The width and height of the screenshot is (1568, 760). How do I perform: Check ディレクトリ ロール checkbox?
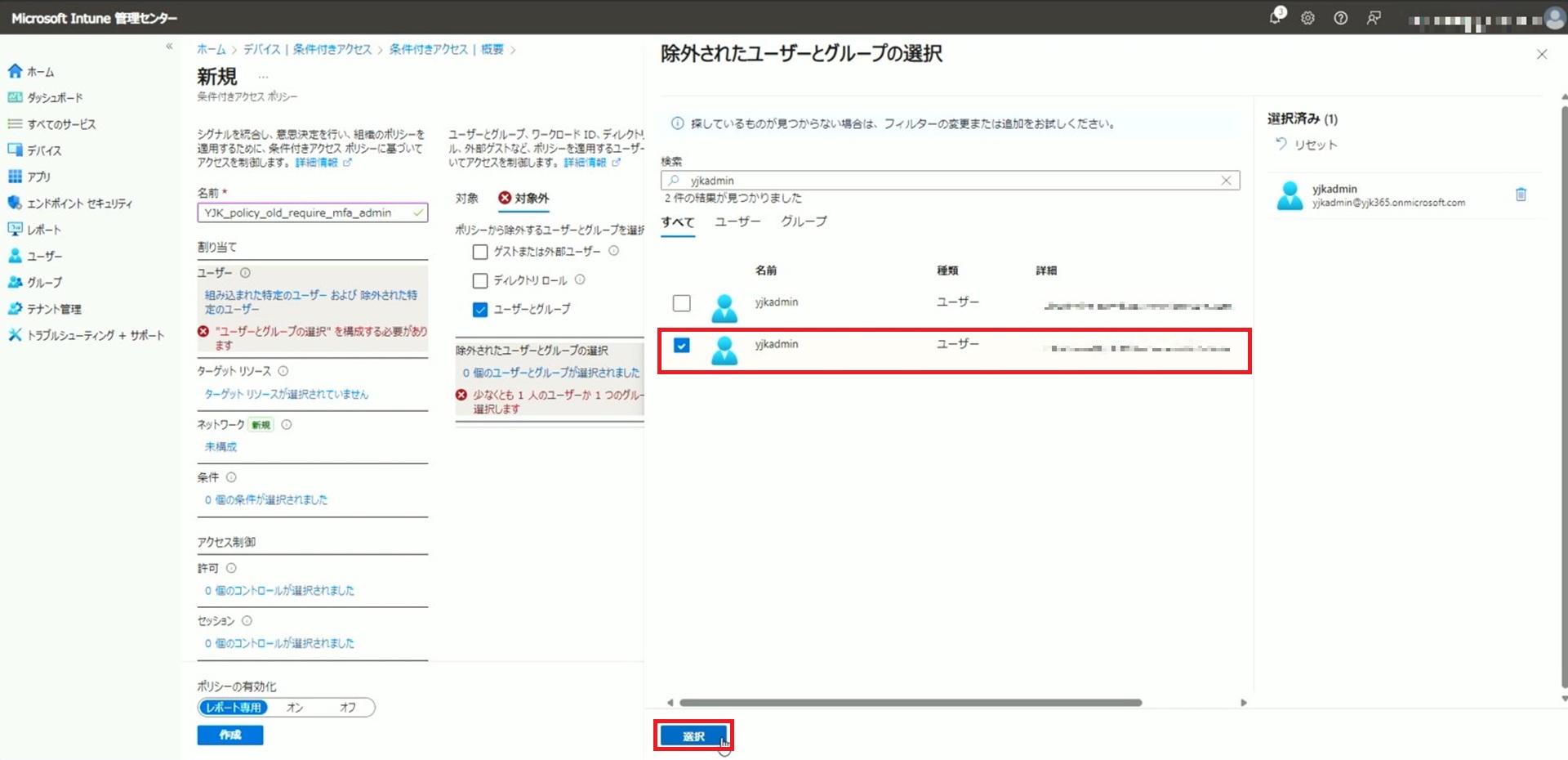(x=480, y=281)
